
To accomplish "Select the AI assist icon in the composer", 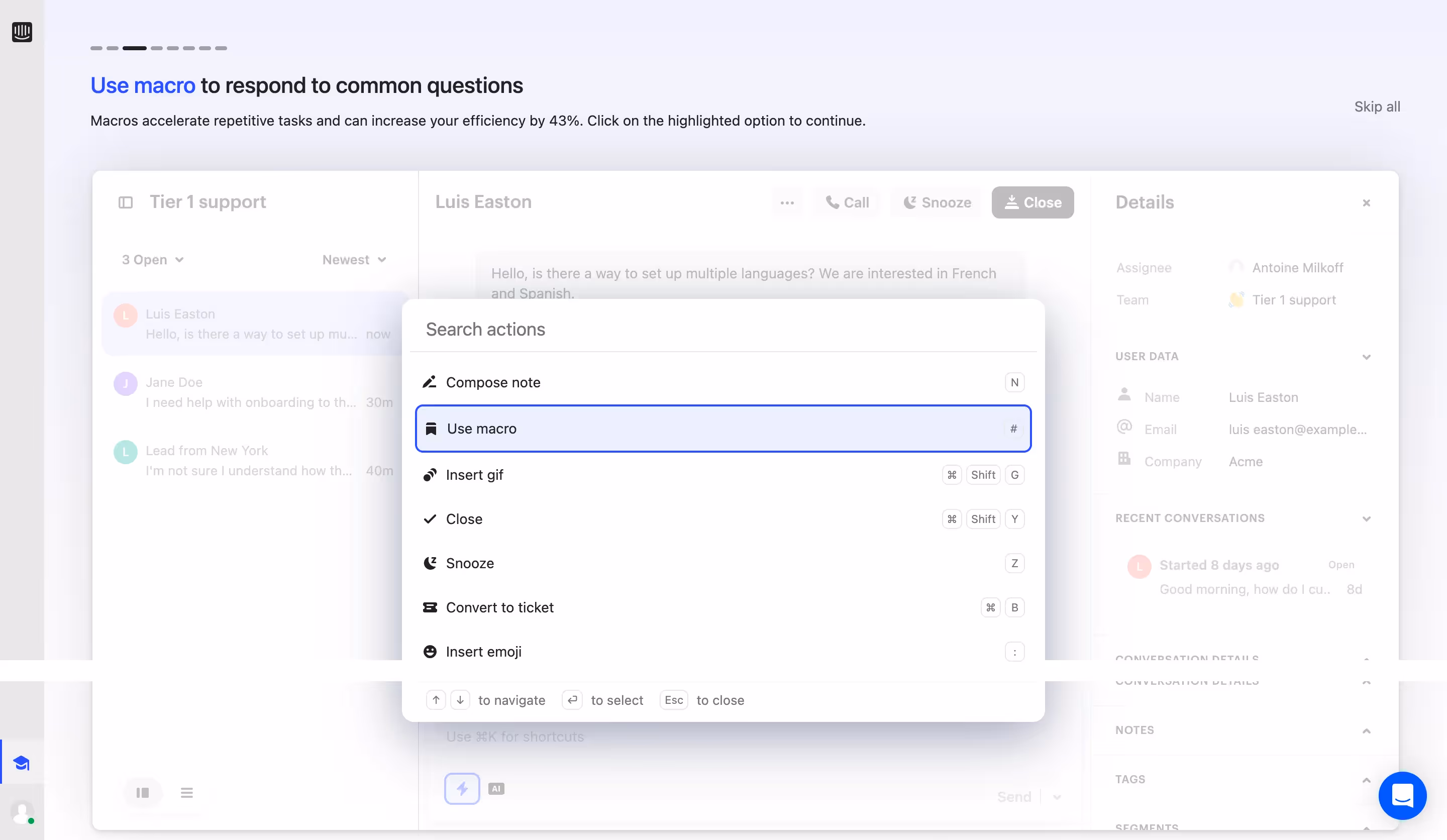I will click(x=496, y=788).
